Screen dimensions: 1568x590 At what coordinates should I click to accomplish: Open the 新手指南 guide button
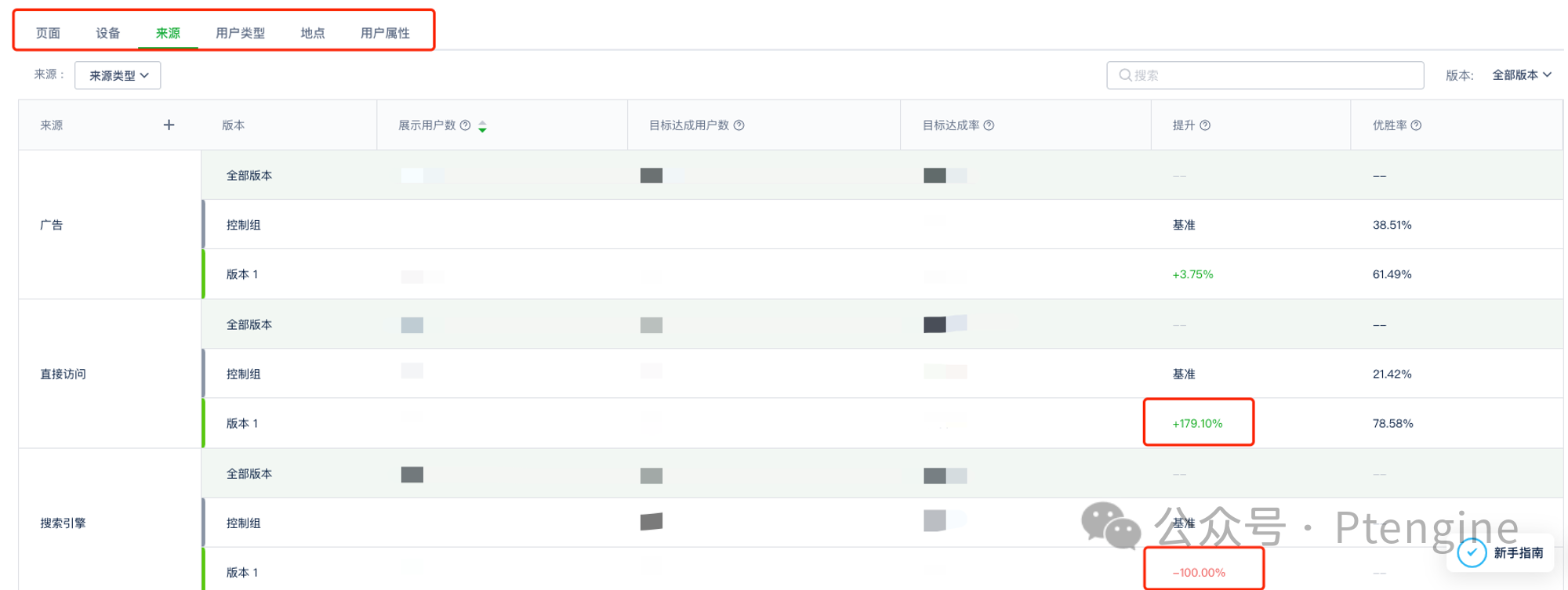point(1518,553)
